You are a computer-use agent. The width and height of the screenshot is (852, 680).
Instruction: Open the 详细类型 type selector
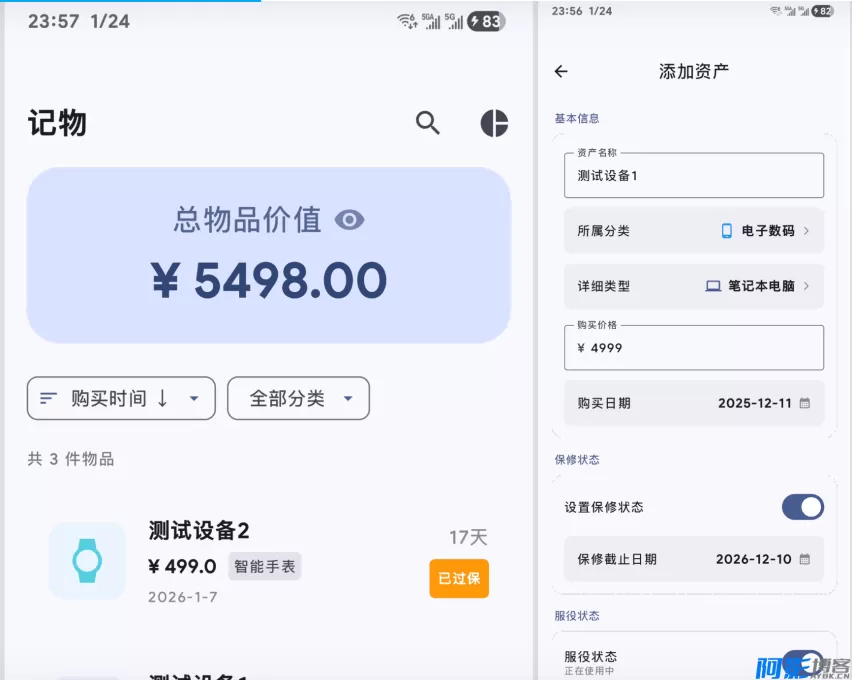tap(694, 287)
